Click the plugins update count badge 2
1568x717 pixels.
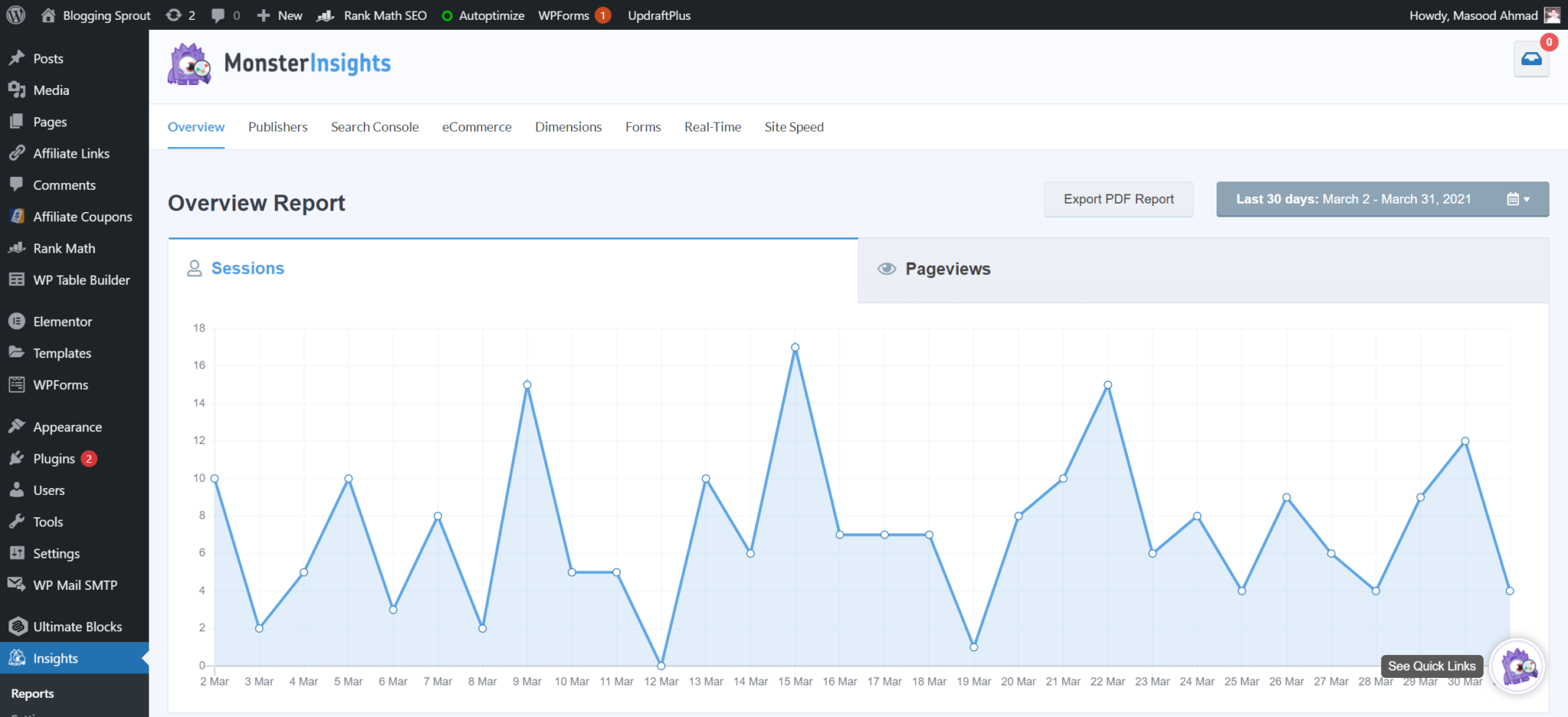point(89,458)
